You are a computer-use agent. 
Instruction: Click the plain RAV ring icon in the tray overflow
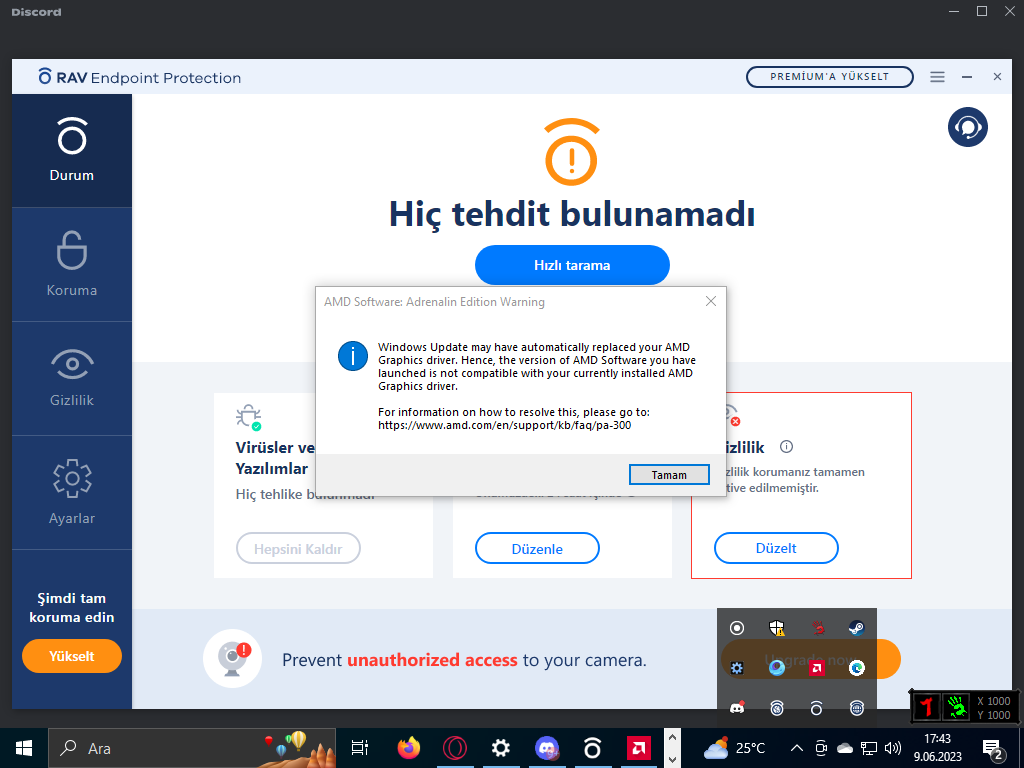[816, 707]
